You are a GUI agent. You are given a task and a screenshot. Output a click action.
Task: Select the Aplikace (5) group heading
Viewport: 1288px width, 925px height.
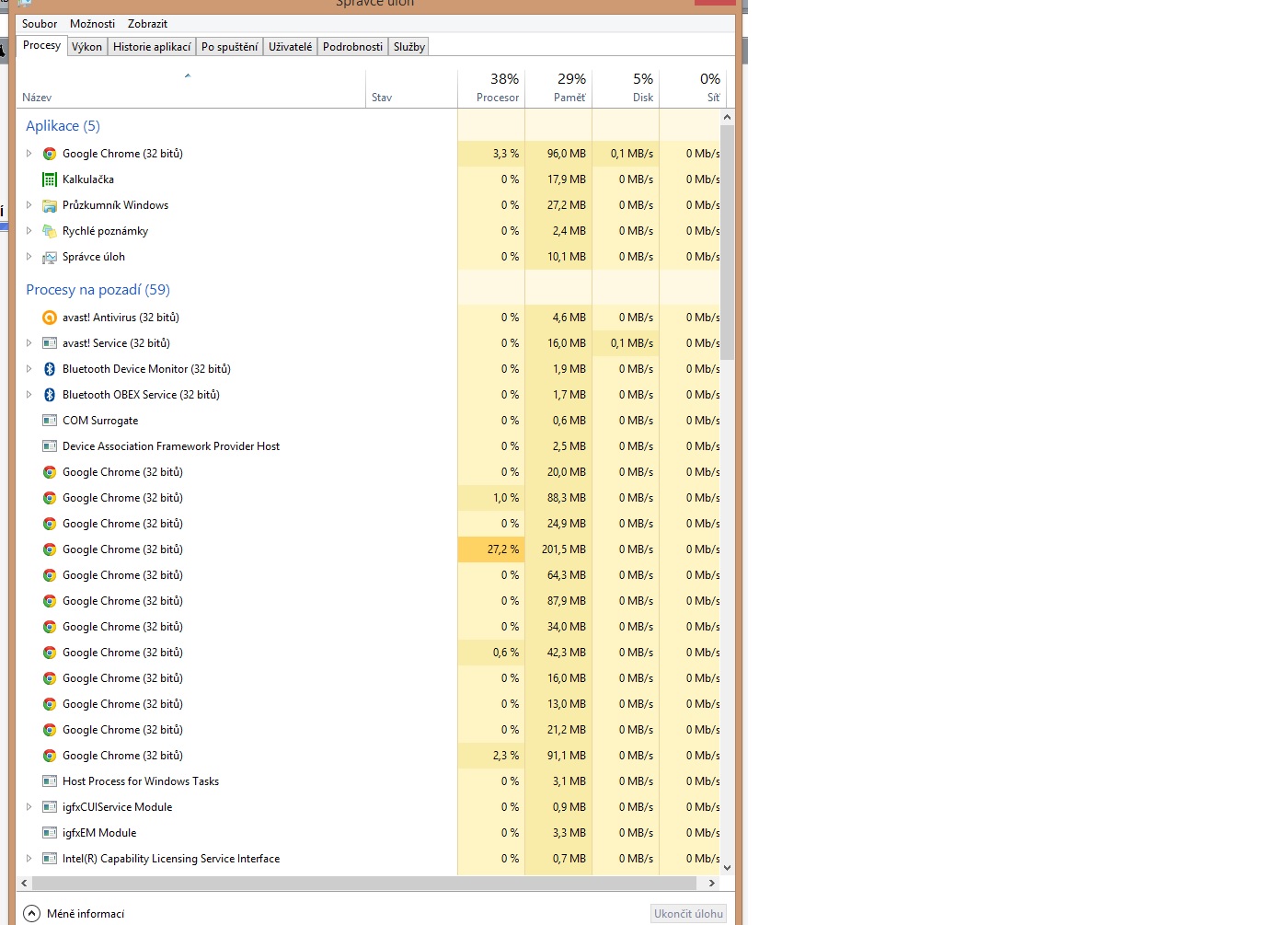[x=63, y=126]
